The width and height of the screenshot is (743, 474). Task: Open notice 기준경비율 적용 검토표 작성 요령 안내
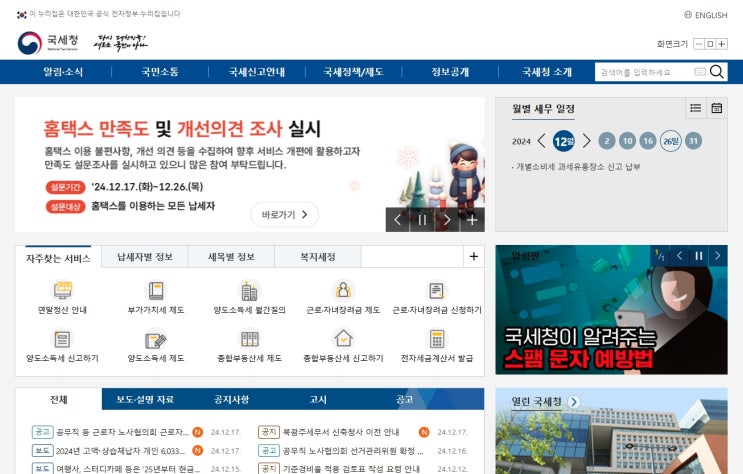tap(351, 469)
